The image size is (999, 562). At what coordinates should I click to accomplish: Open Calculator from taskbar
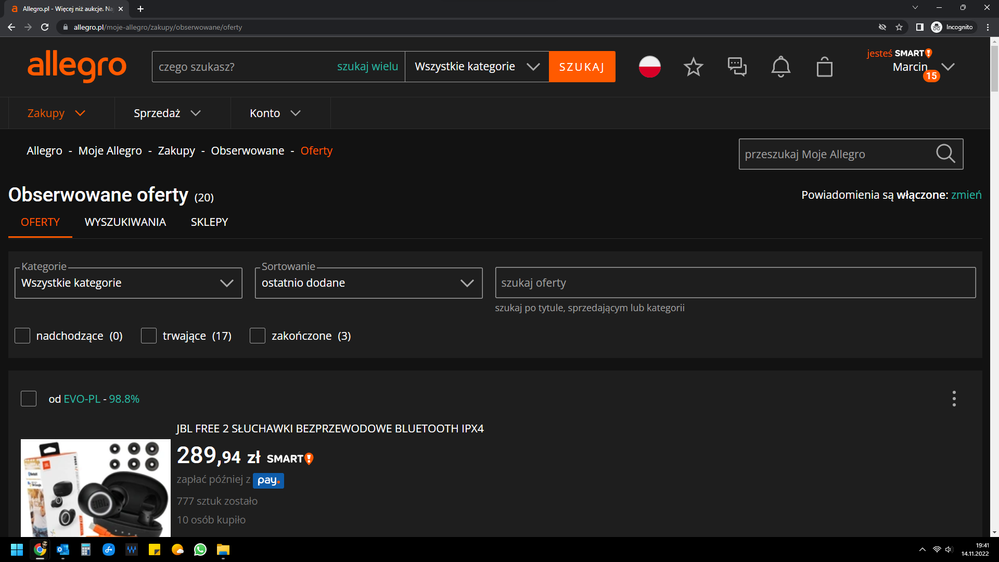(x=85, y=549)
